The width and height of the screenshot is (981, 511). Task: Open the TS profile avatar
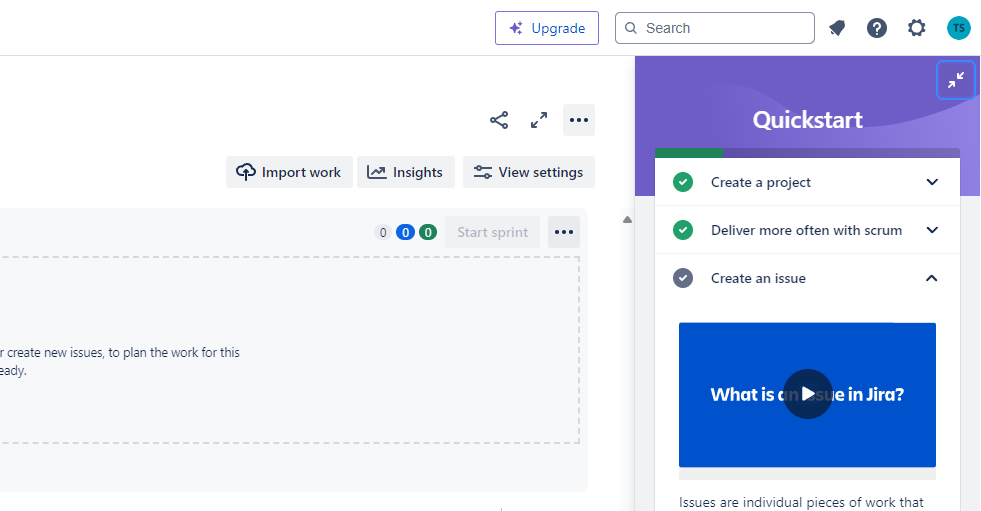click(958, 28)
